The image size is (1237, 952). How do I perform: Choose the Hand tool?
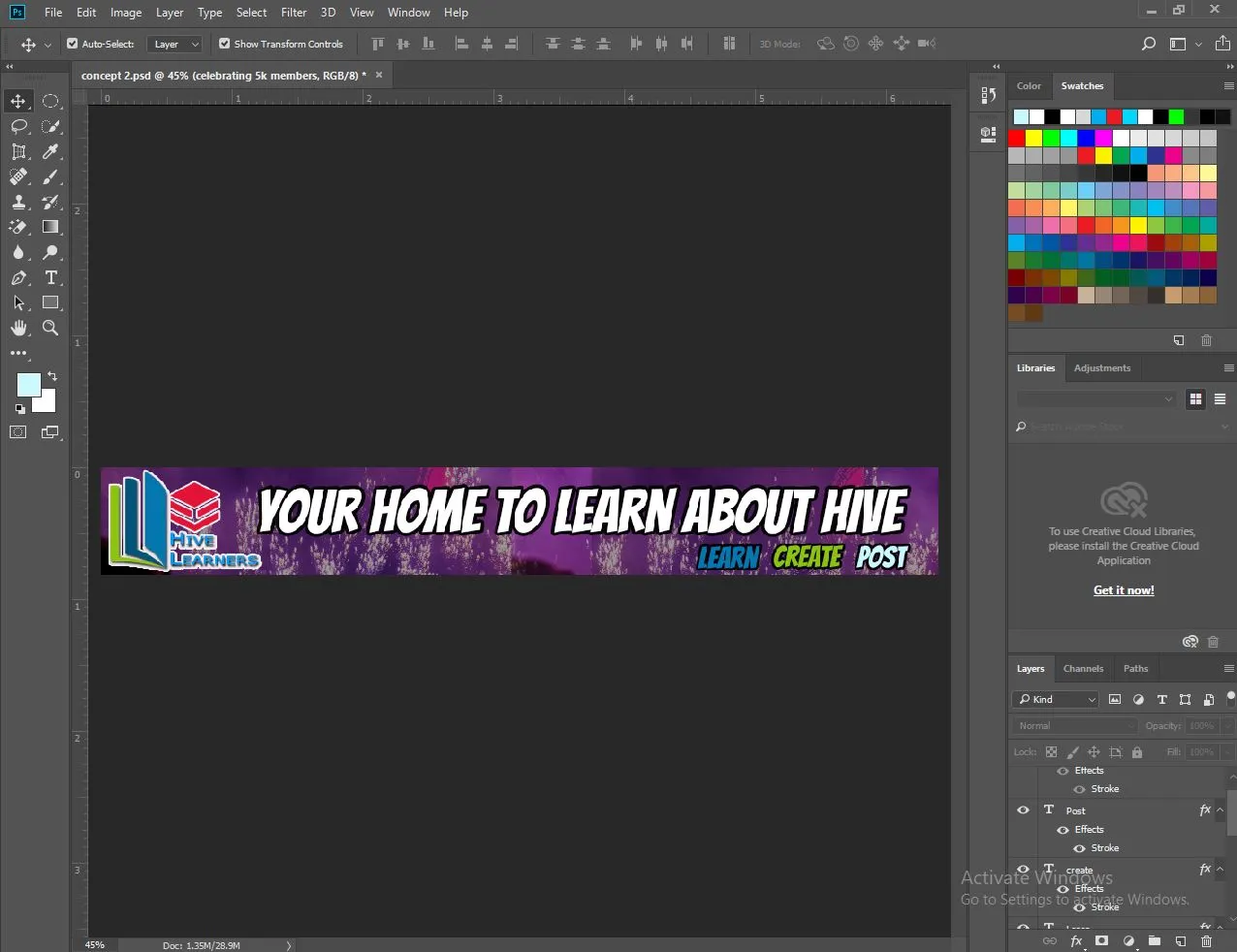tap(18, 328)
